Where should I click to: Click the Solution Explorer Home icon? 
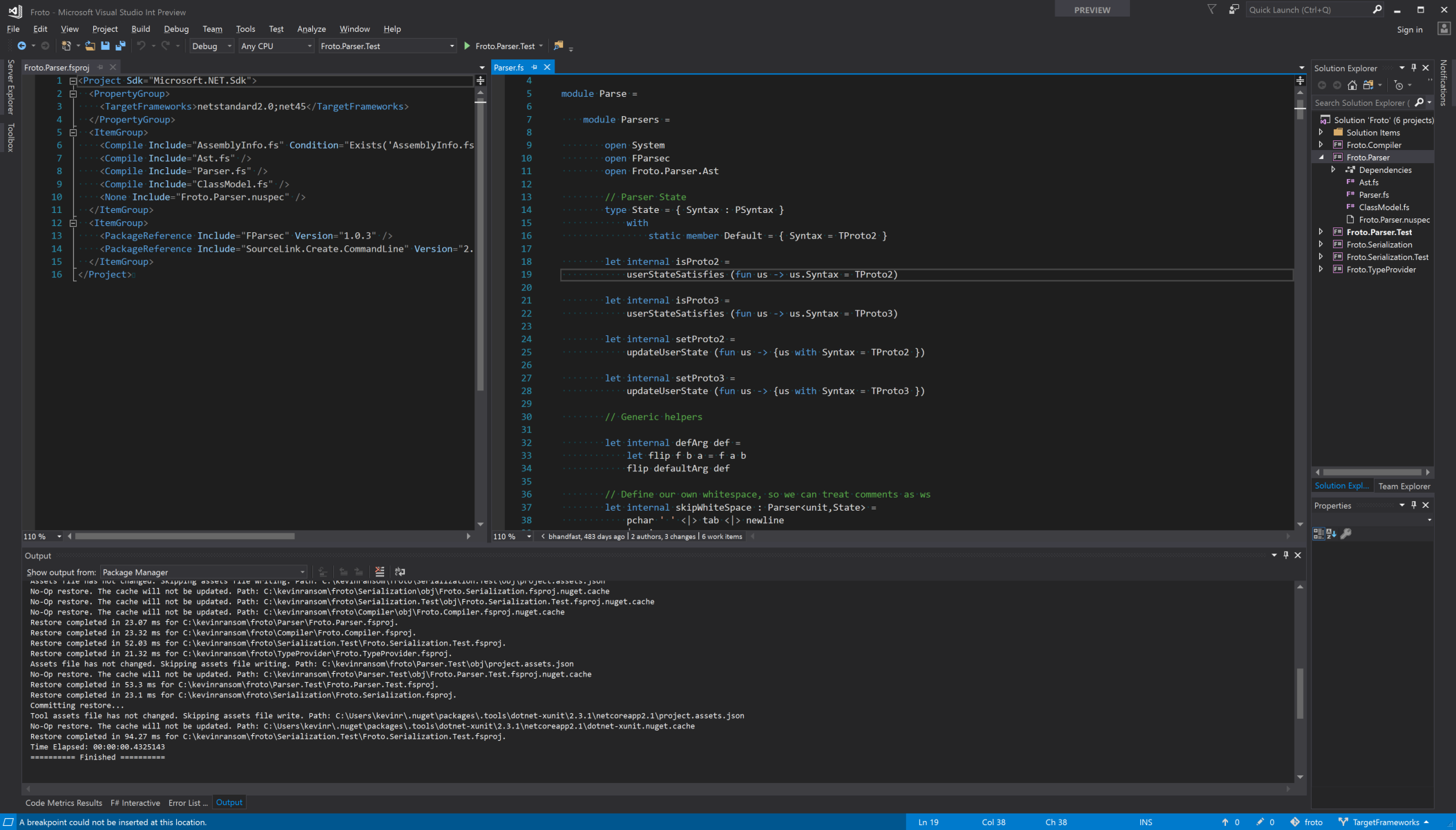pyautogui.click(x=1352, y=85)
